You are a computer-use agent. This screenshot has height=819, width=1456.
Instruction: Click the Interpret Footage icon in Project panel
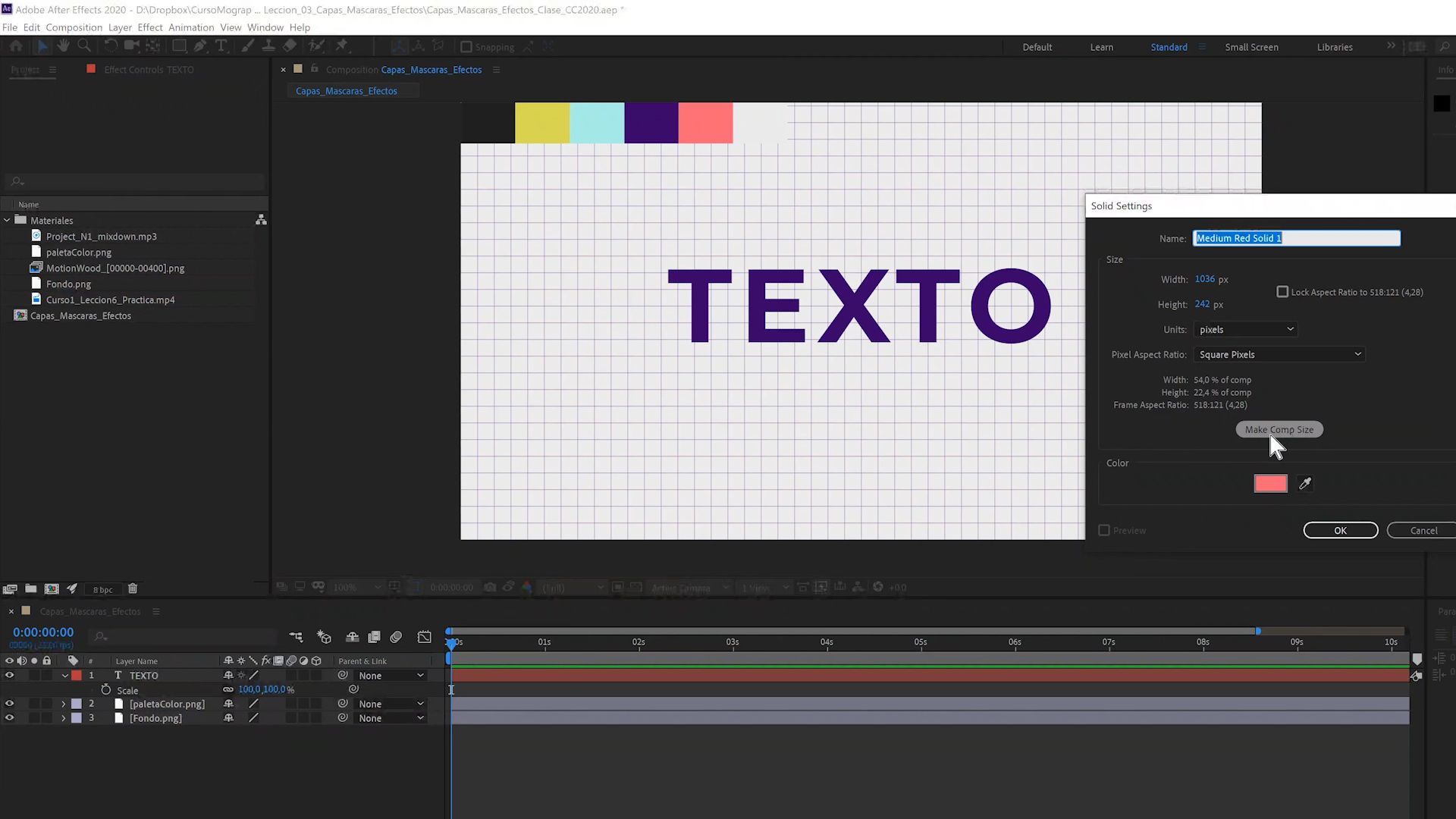click(10, 589)
